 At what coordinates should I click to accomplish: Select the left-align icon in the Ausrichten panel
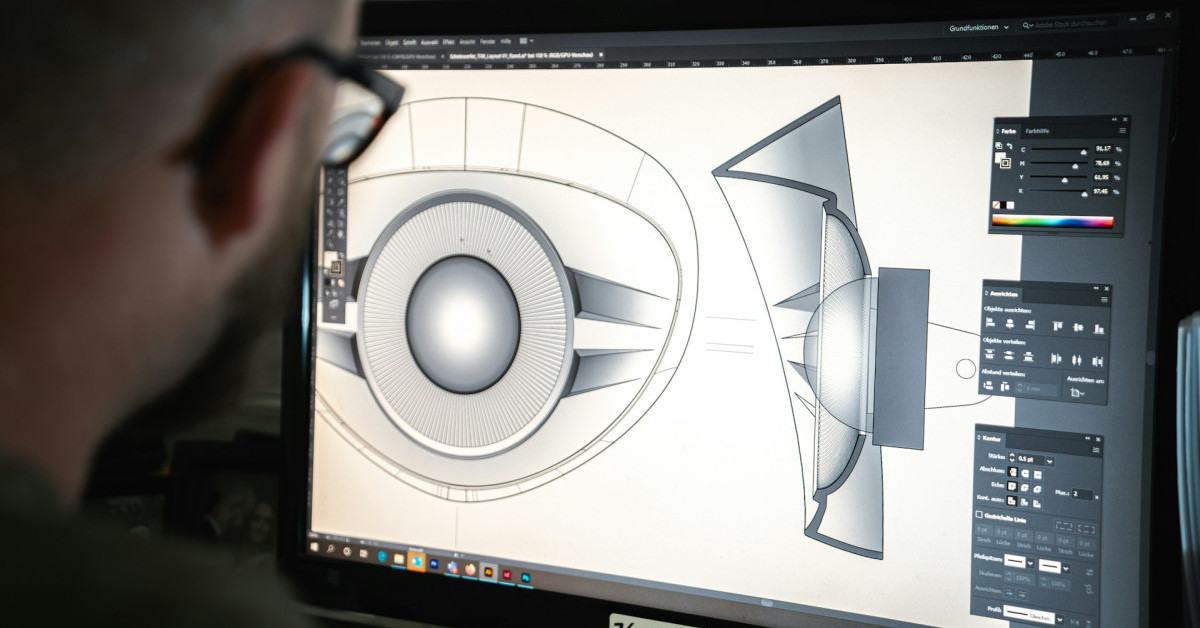989,324
